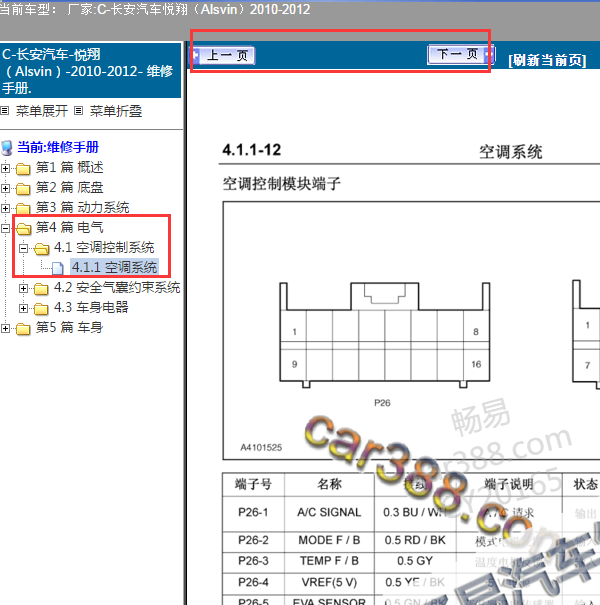Go to previous page with 上一页 button
Screen dimensions: 600x605
point(223,56)
